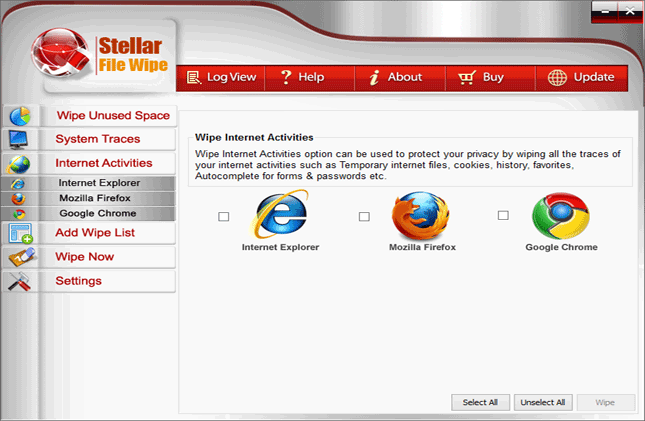Click the Wipe Unused Space pie chart icon
This screenshot has width=645, height=421.
pos(20,116)
